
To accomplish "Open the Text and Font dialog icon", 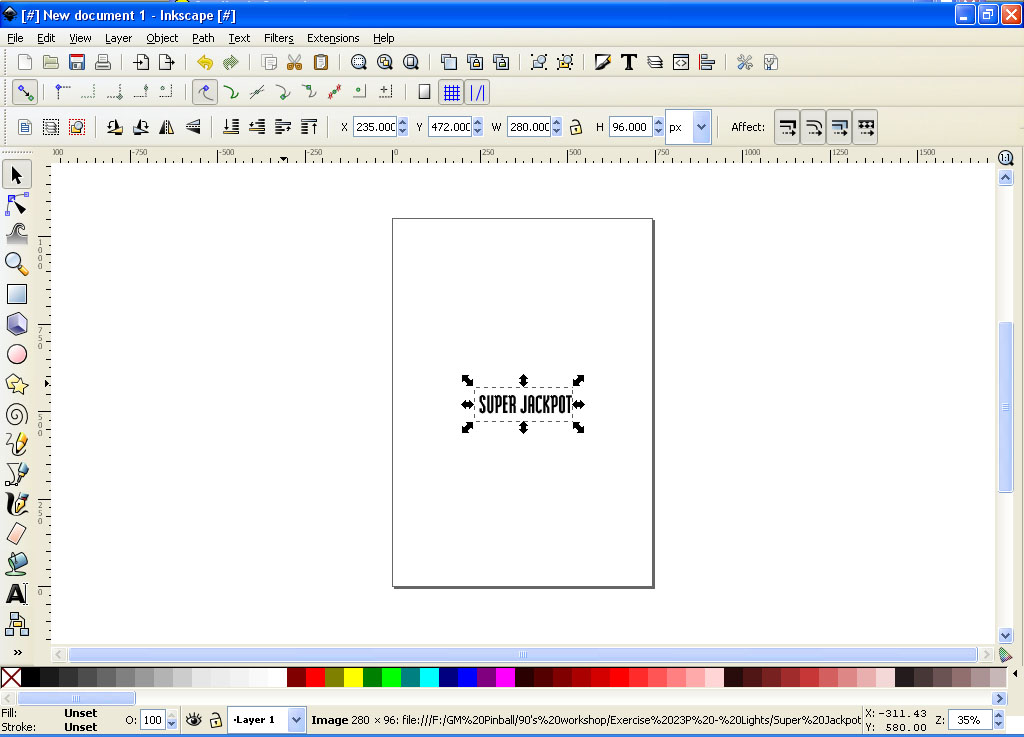I will click(x=629, y=62).
